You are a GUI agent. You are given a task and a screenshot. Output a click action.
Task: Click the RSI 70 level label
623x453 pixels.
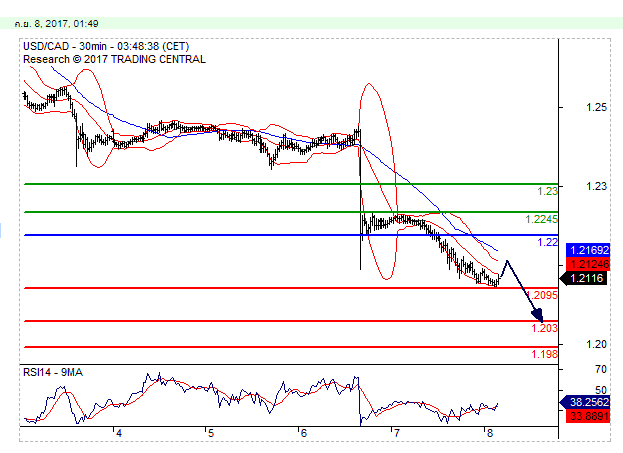tap(601, 369)
